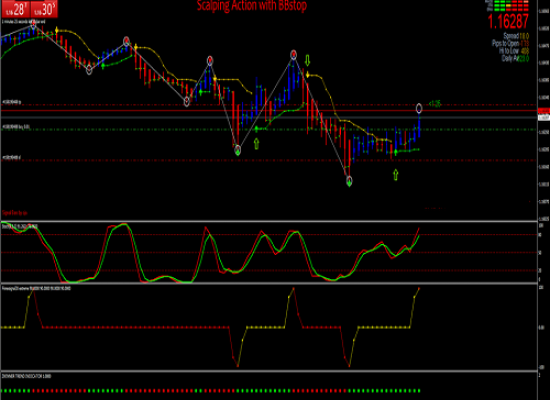Click the Spread value label

pos(516,36)
